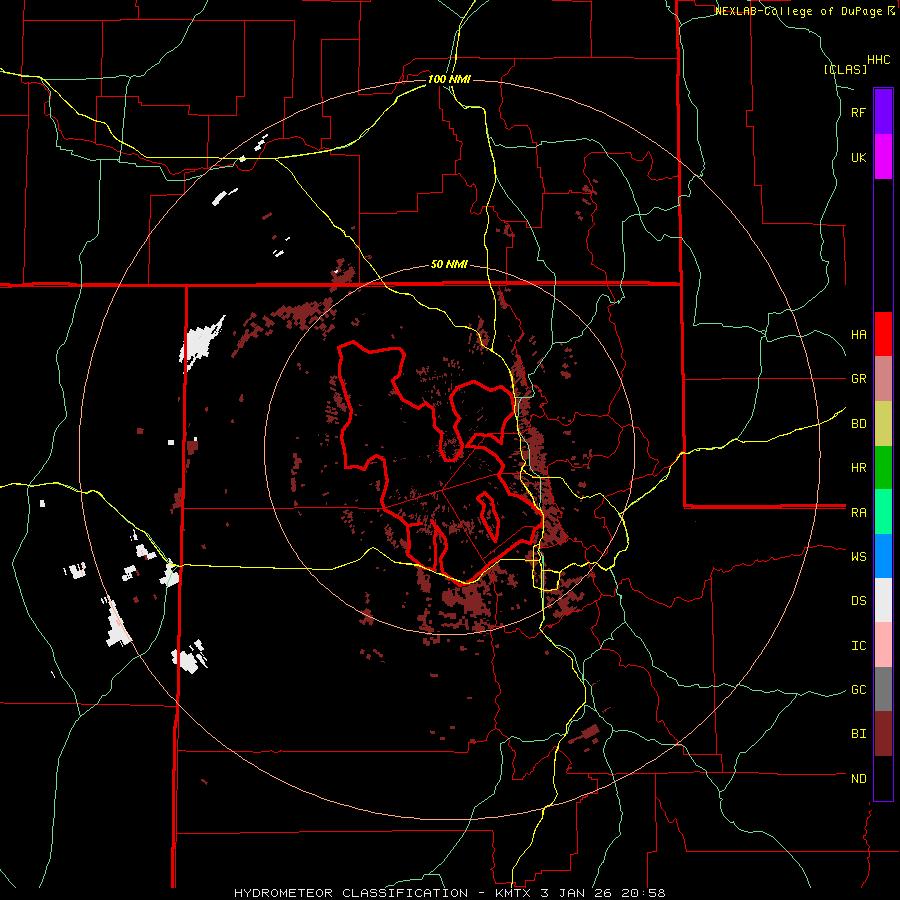Click the bright green RA legend swatch

click(x=883, y=512)
